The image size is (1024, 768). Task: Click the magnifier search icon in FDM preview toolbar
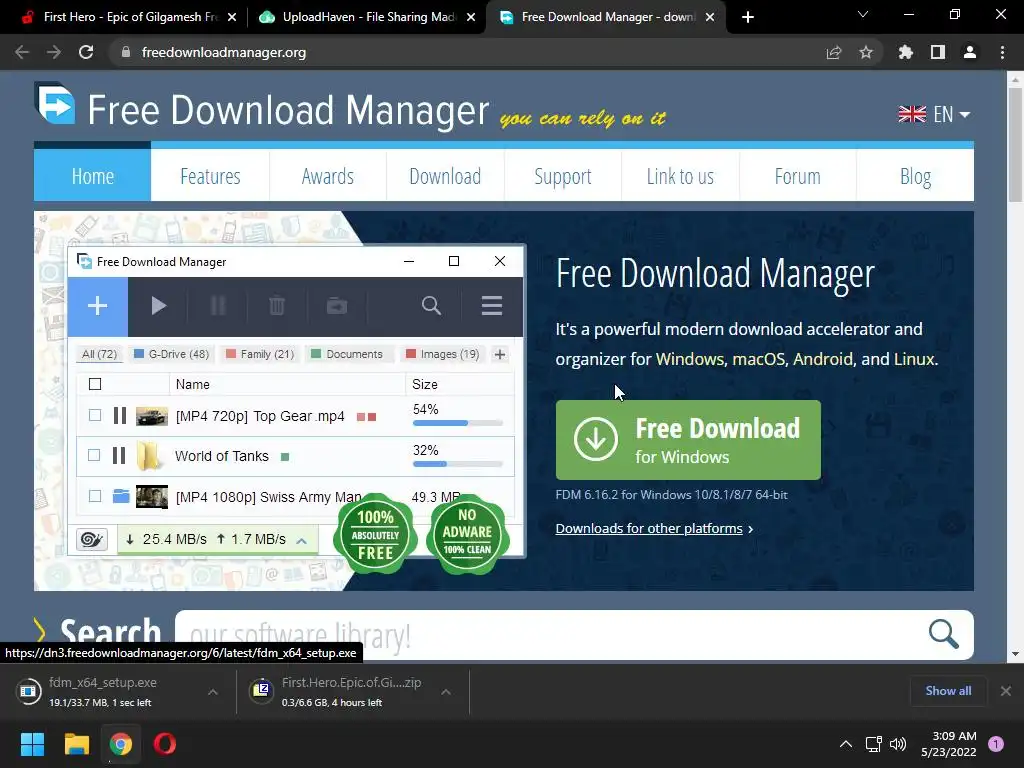click(x=431, y=306)
